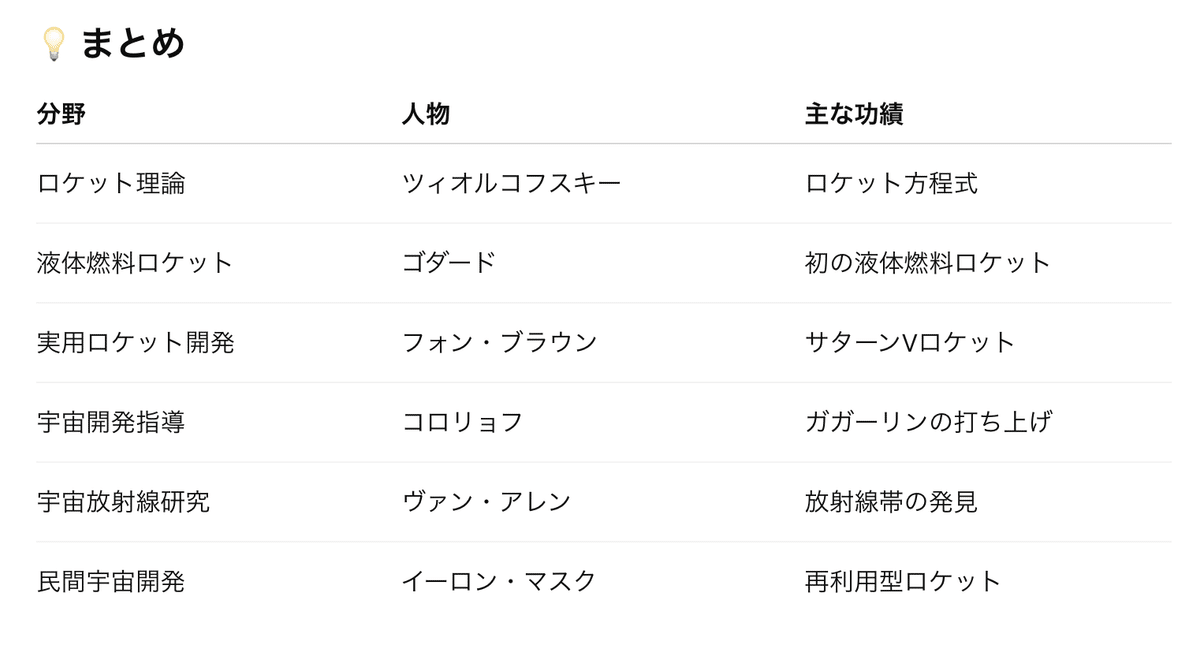Screen dimensions: 1200x645
Task: Click the 再利用型ロケット cell
Action: 903,581
